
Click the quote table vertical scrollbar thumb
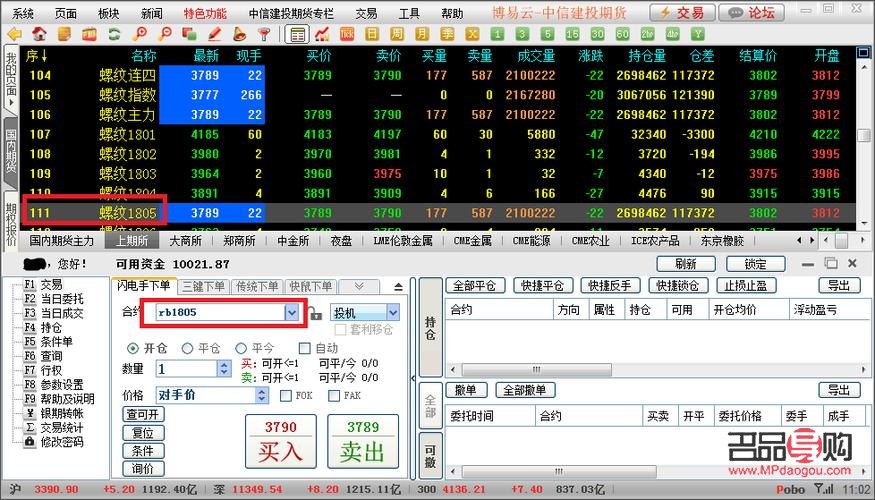[x=863, y=136]
